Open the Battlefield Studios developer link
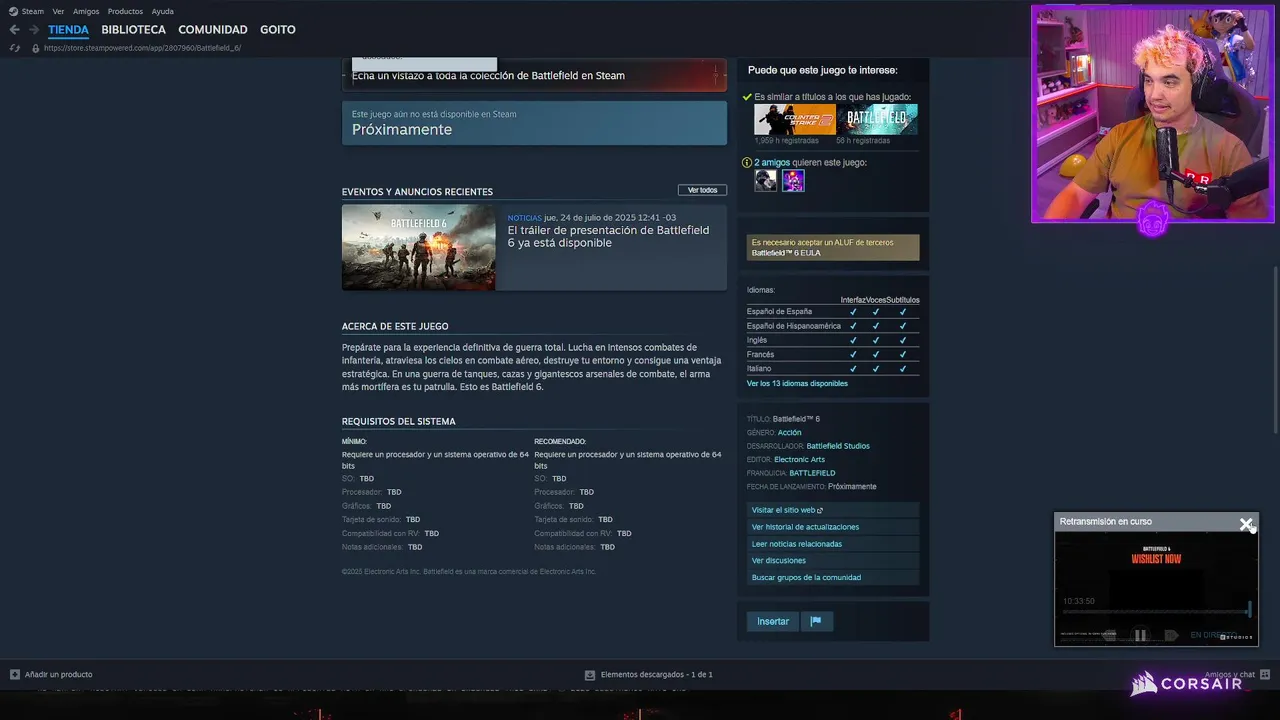Image resolution: width=1280 pixels, height=720 pixels. click(x=838, y=446)
